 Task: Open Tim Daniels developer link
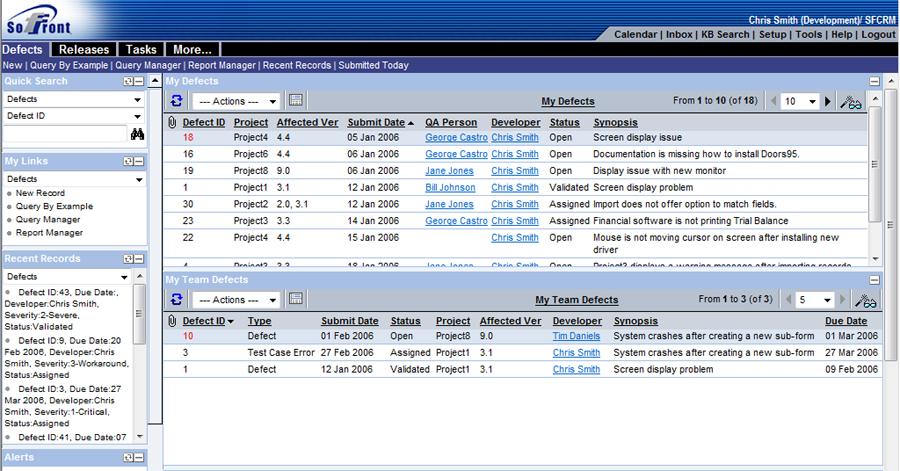point(576,336)
